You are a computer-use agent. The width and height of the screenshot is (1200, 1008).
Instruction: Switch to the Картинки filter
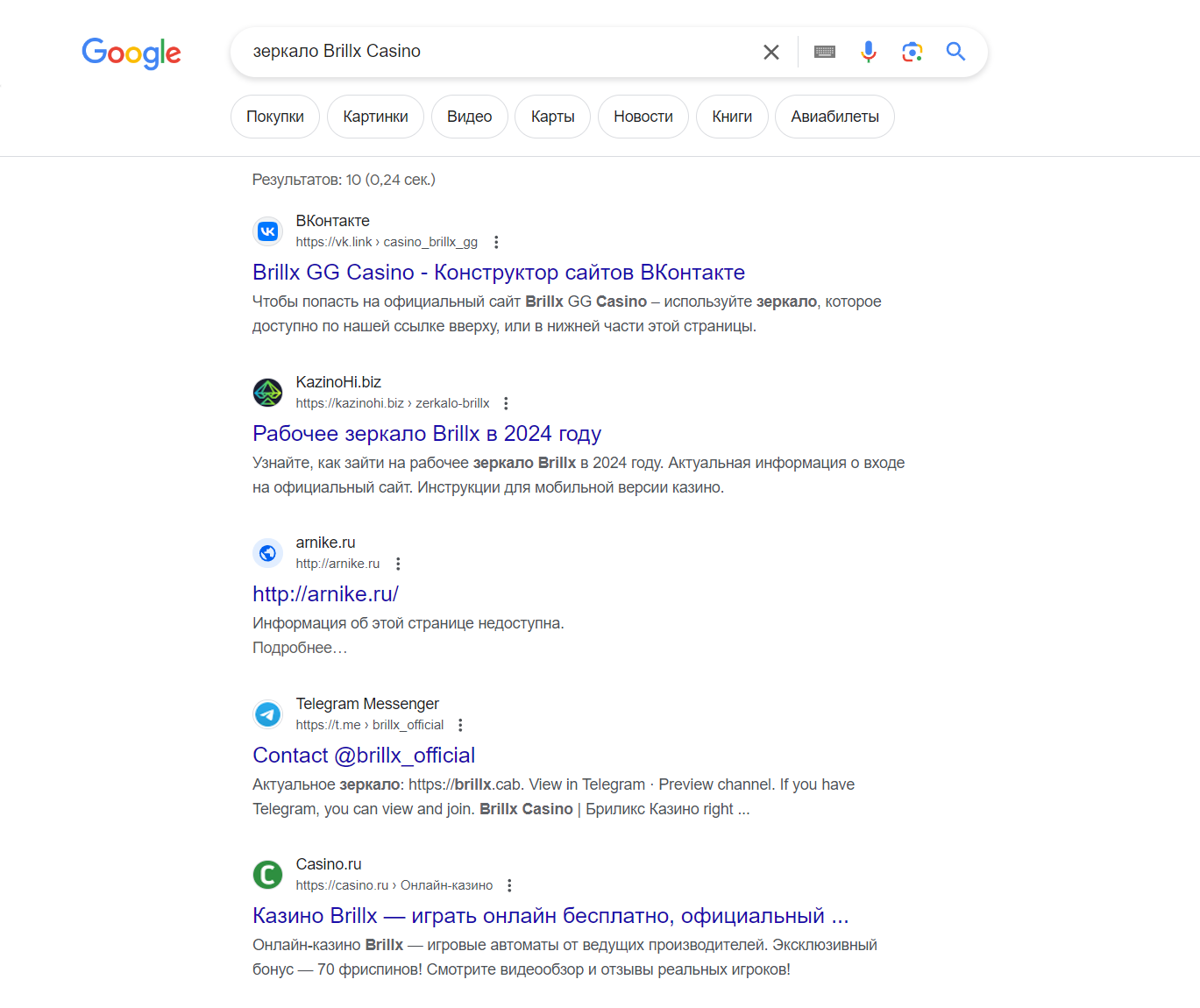(375, 117)
